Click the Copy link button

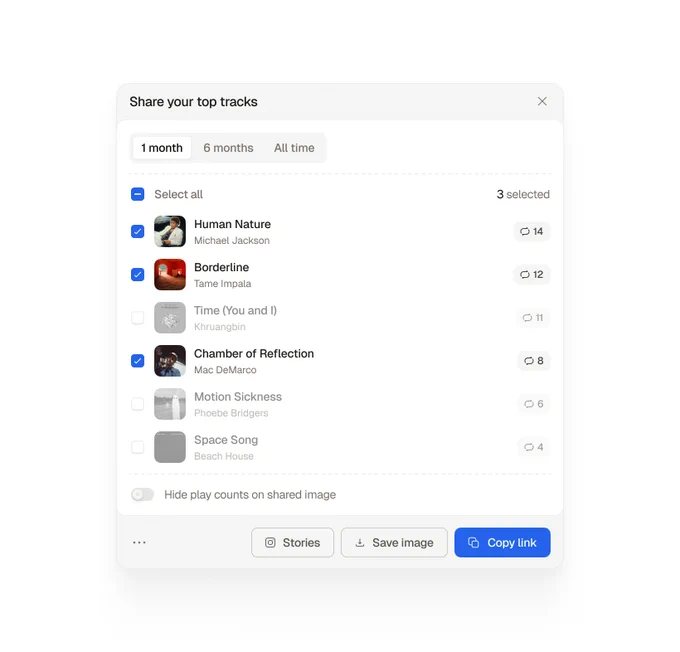pos(503,543)
